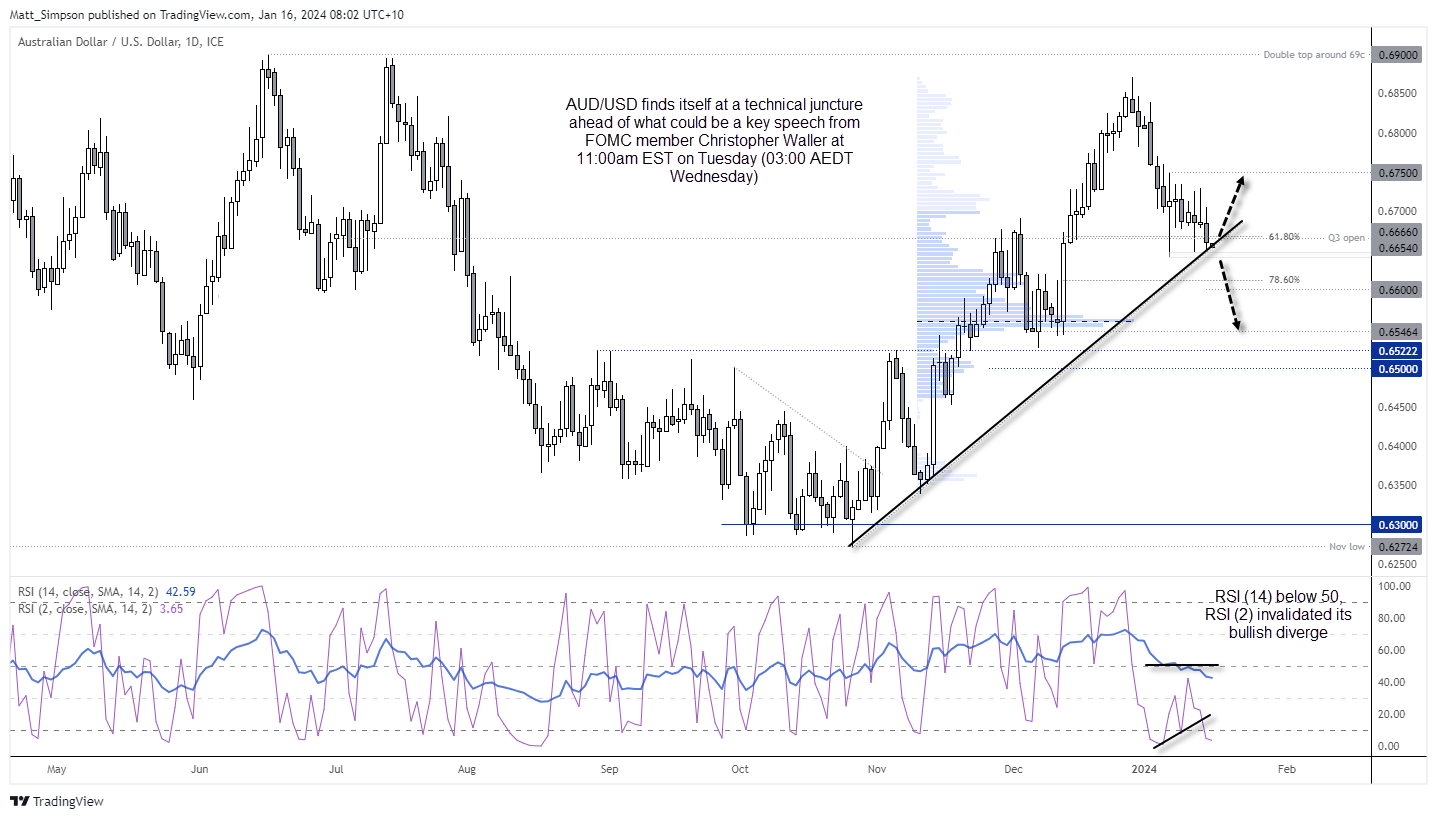1437x819 pixels.
Task: Select the 0.68000 price axis value
Action: 1398,133
